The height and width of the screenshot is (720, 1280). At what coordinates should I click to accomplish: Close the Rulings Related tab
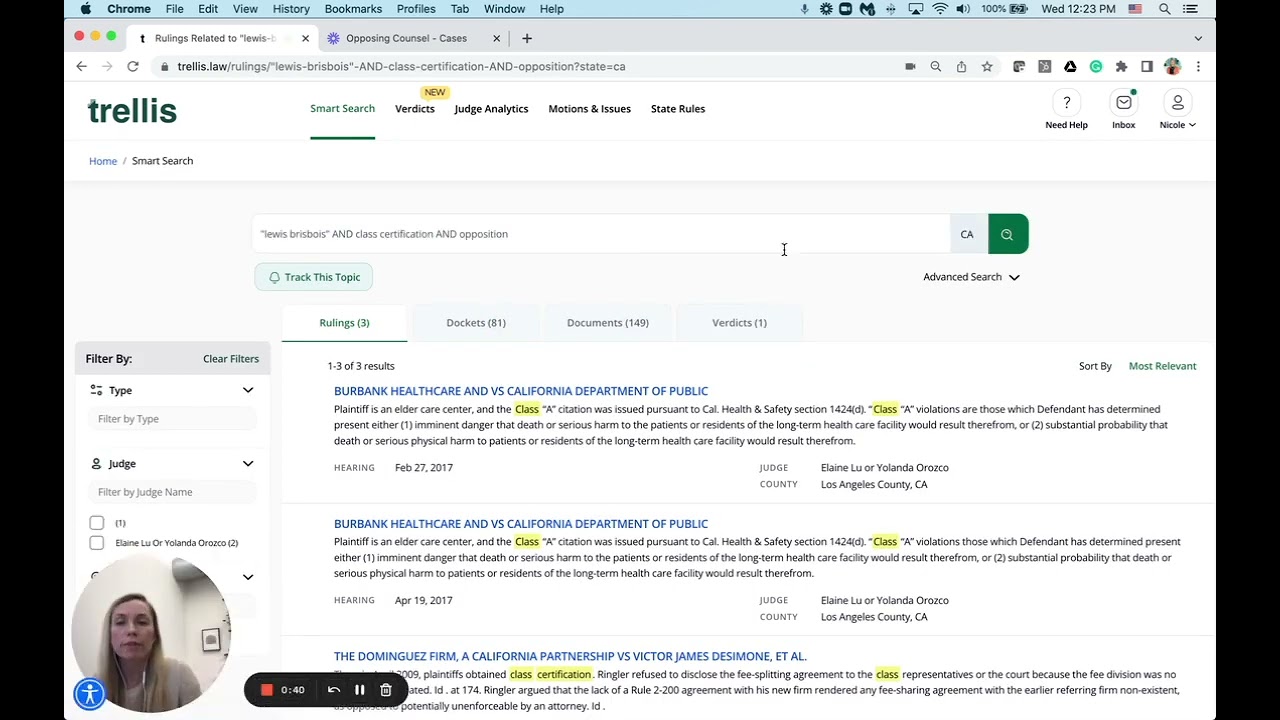pos(306,38)
